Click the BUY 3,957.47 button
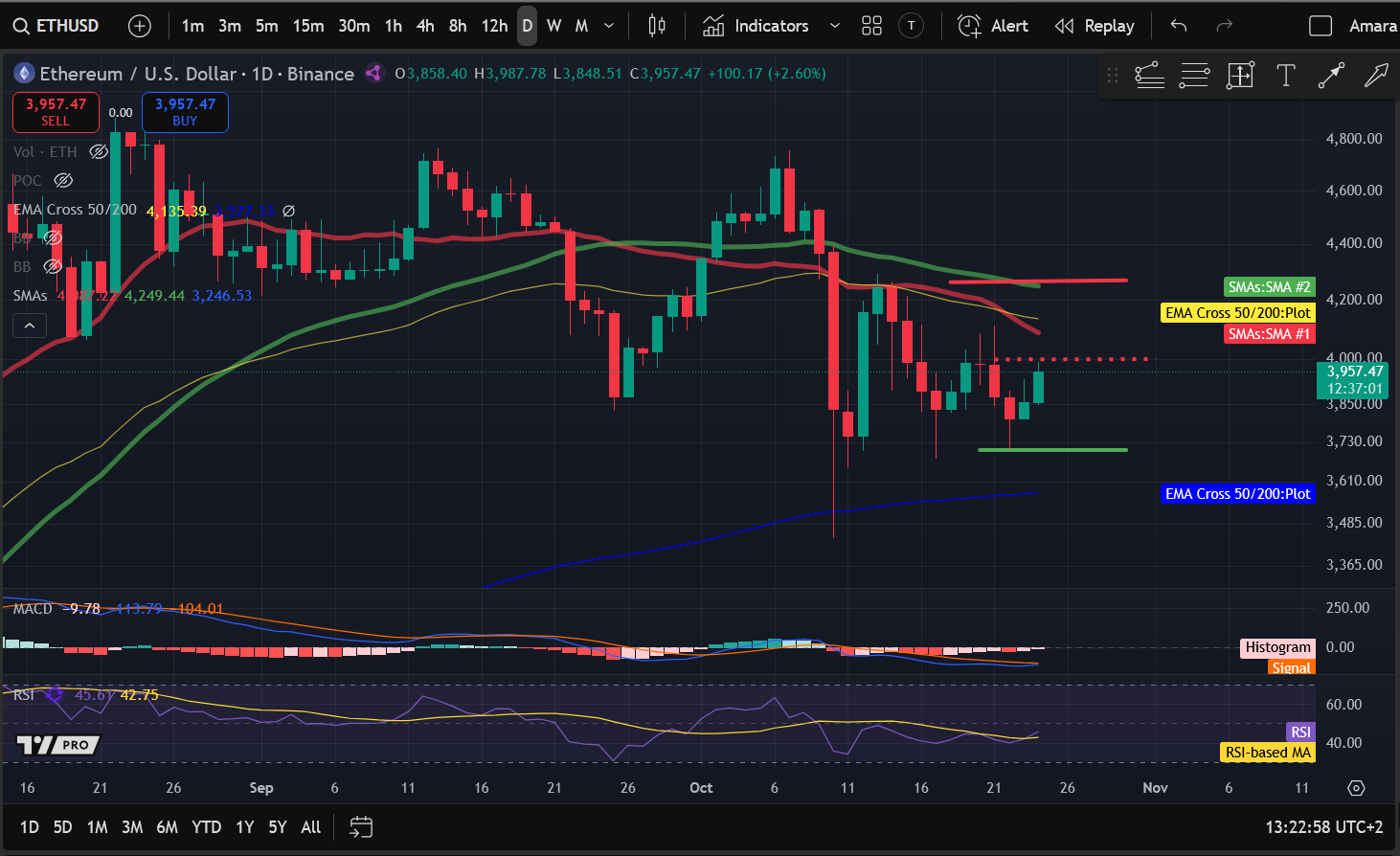Screen dimensions: 1400x856 [x=185, y=112]
